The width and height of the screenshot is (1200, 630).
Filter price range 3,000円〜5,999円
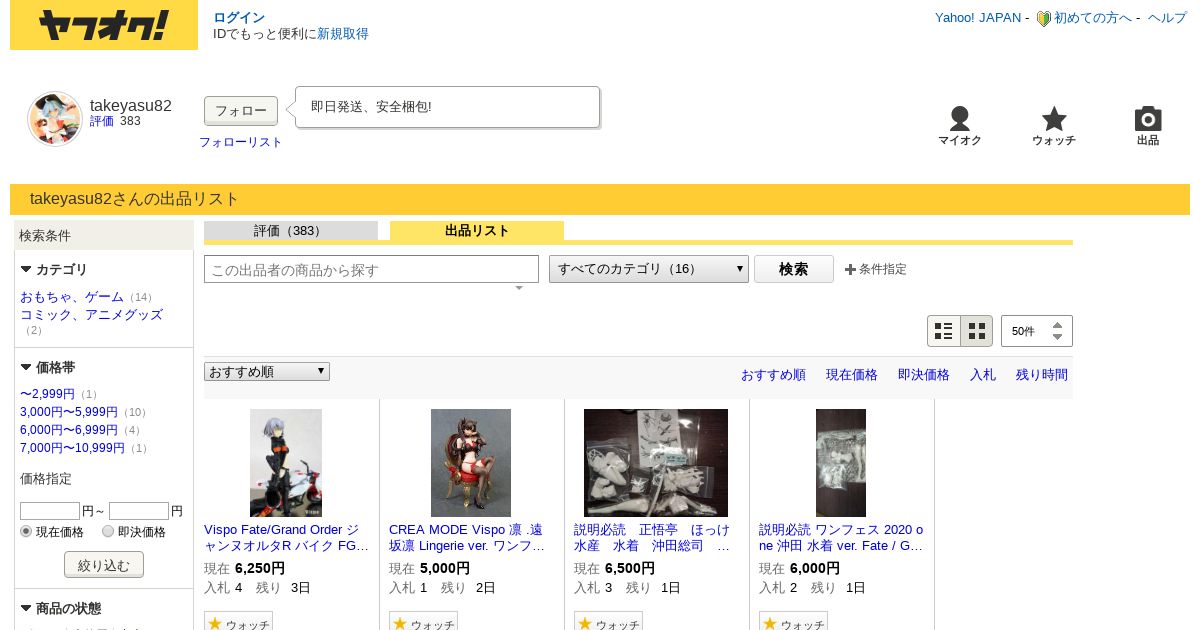click(69, 412)
